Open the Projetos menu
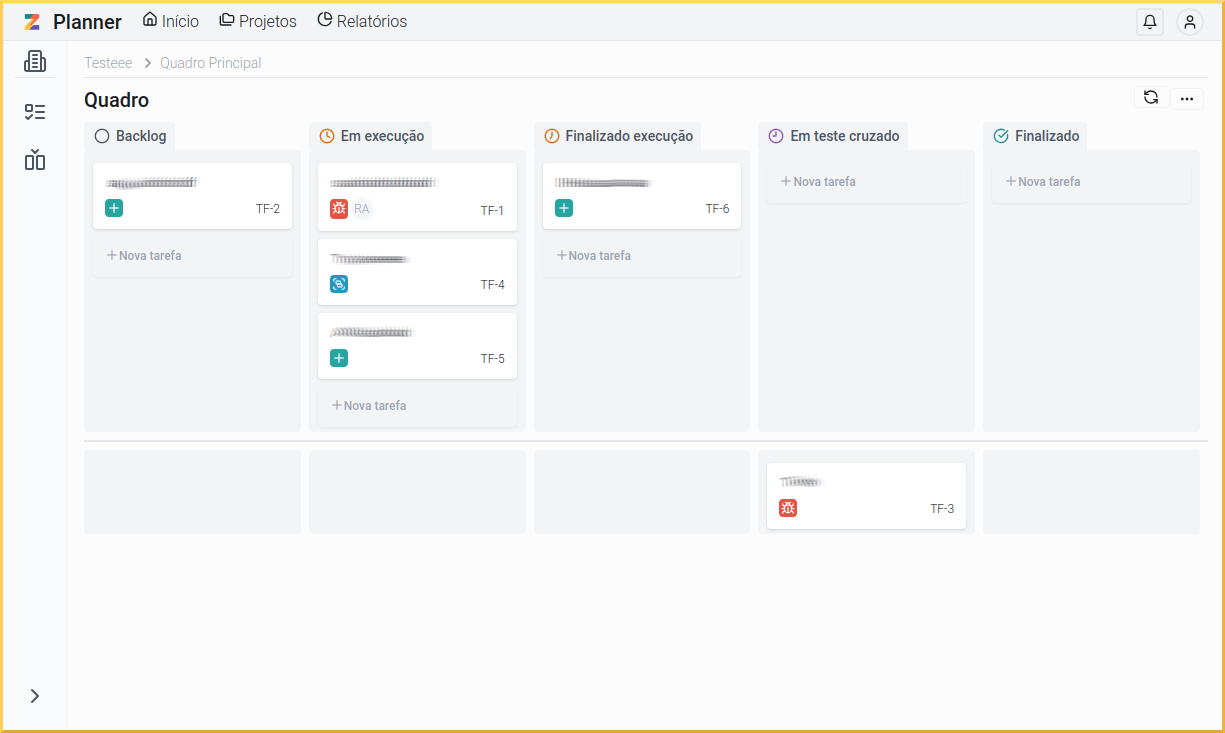Image resolution: width=1225 pixels, height=733 pixels. pos(258,21)
